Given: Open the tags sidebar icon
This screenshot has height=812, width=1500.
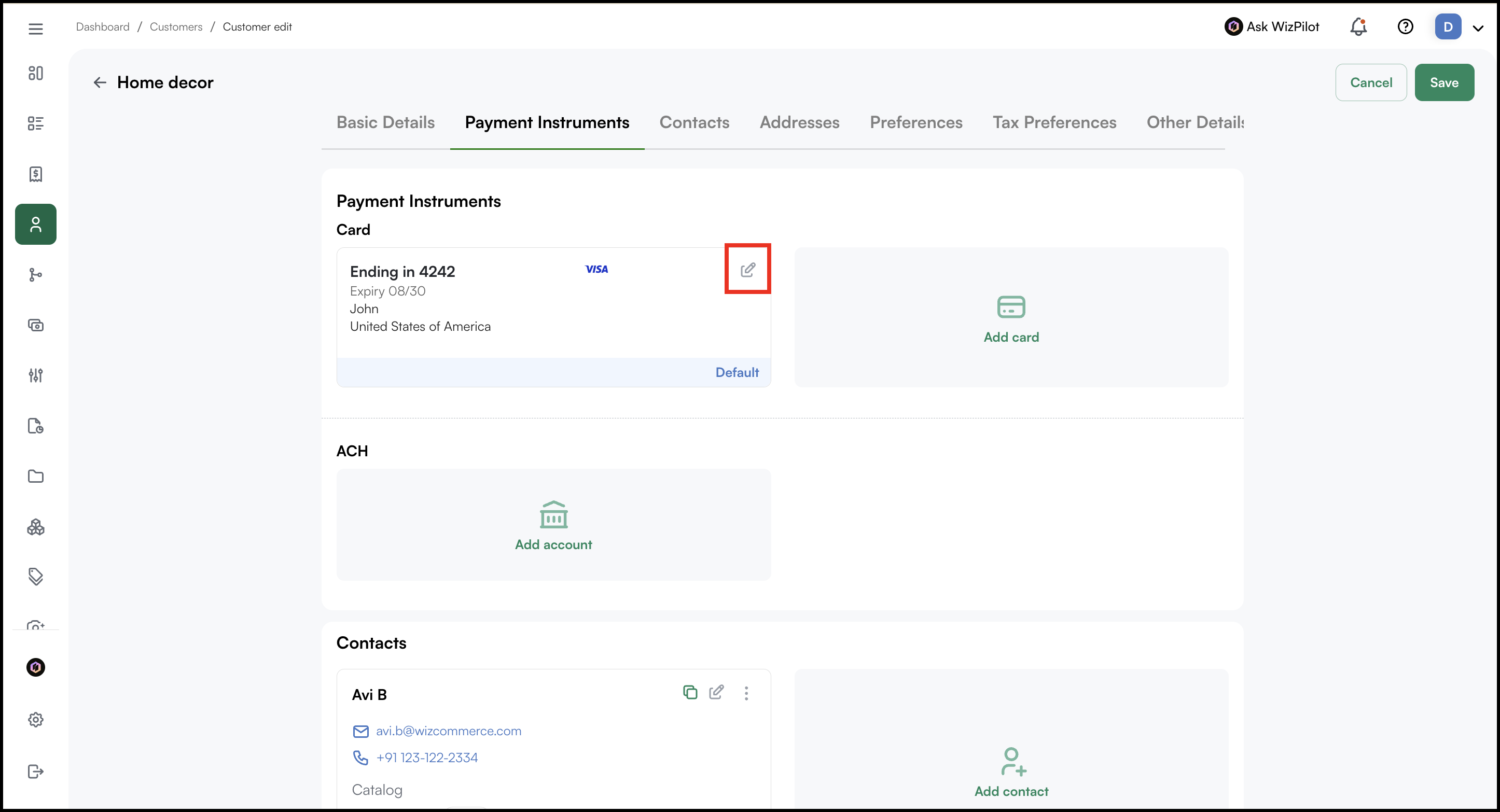Looking at the screenshot, I should click(x=35, y=577).
